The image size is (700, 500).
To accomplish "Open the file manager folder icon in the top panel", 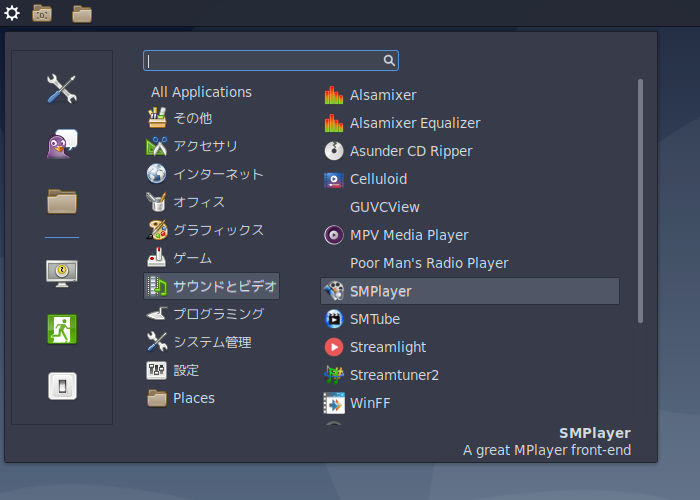I will tap(82, 14).
